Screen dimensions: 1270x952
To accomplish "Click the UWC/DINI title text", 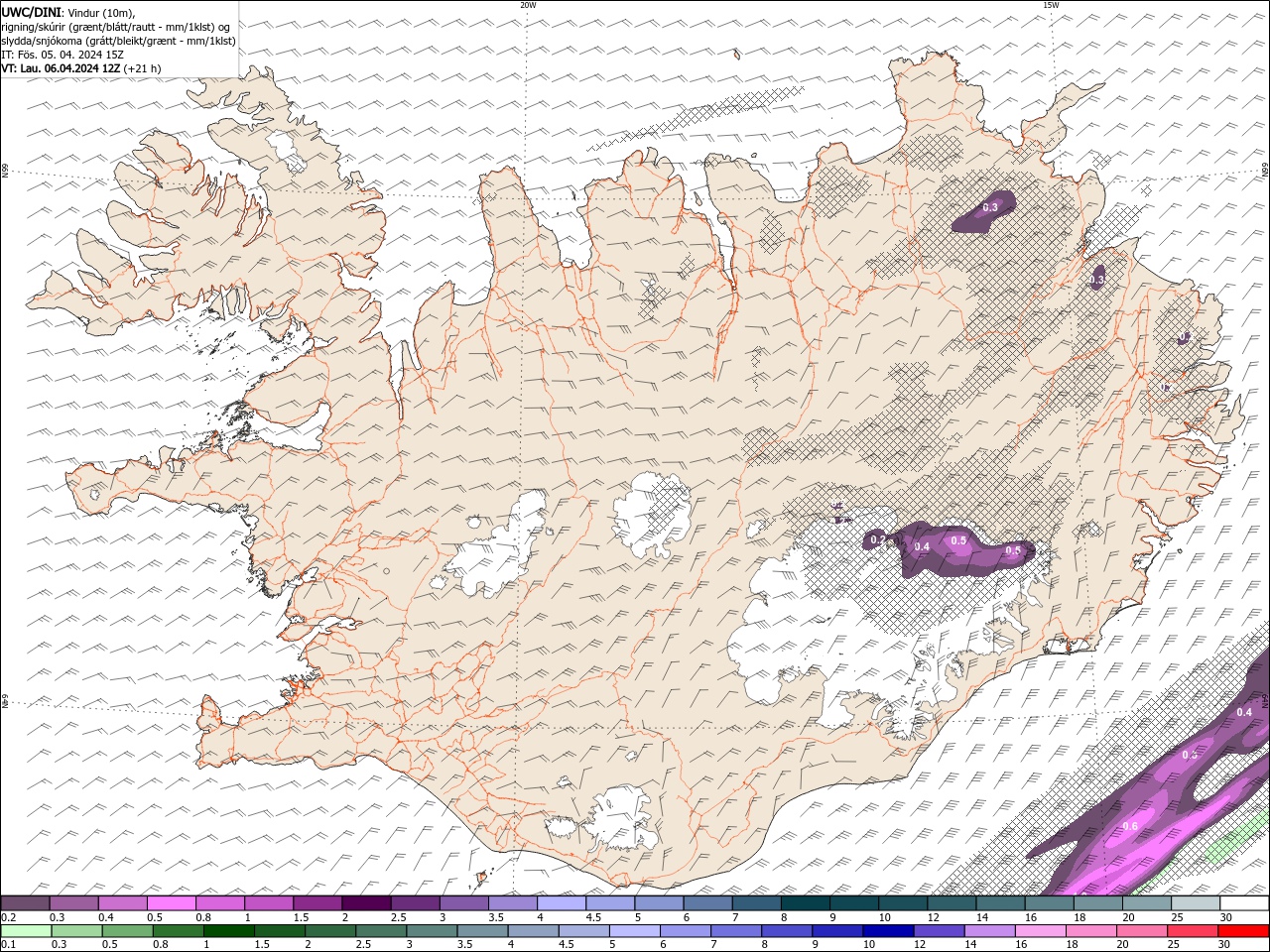I will pyautogui.click(x=30, y=12).
